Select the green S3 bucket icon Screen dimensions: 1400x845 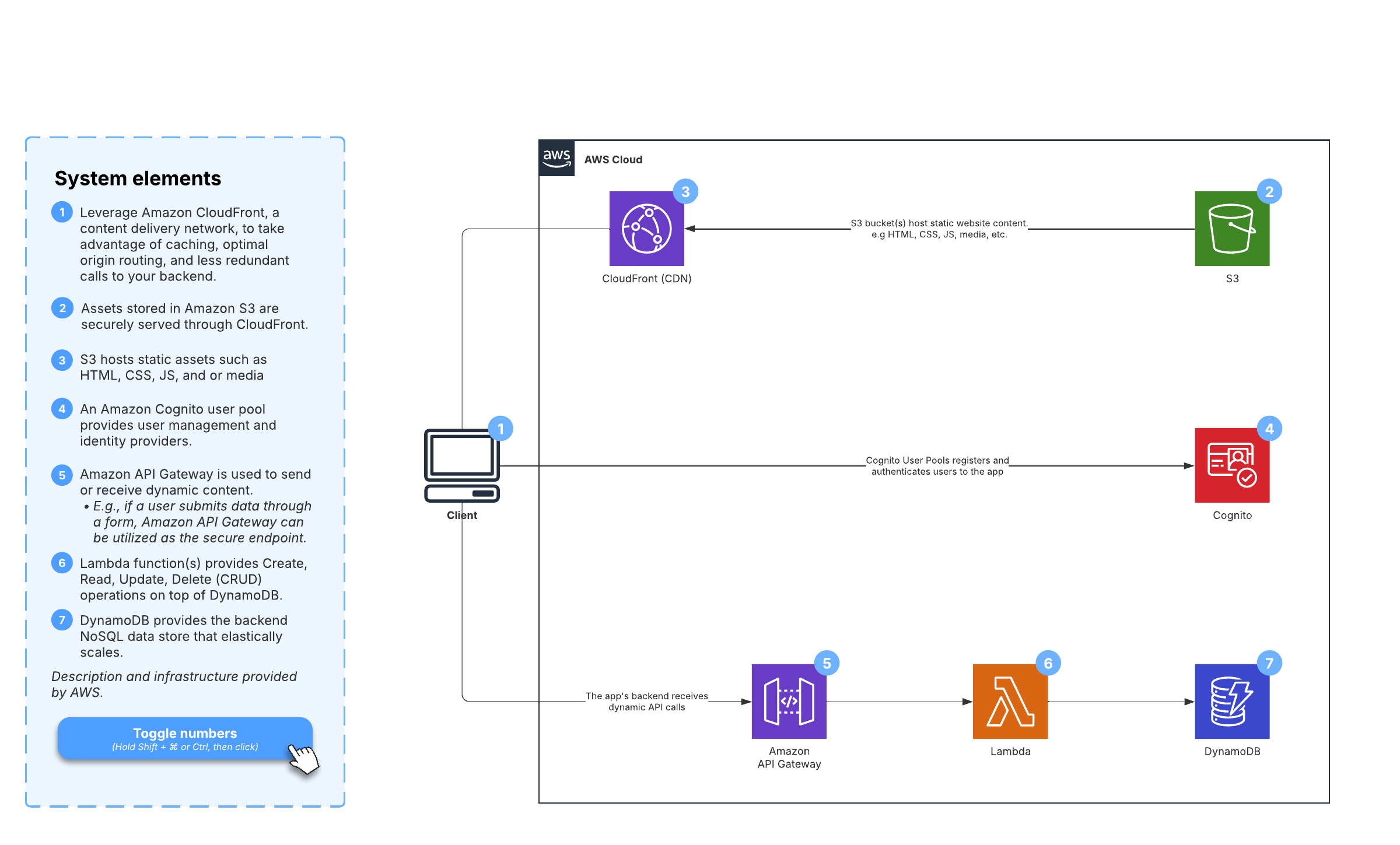pos(1231,229)
